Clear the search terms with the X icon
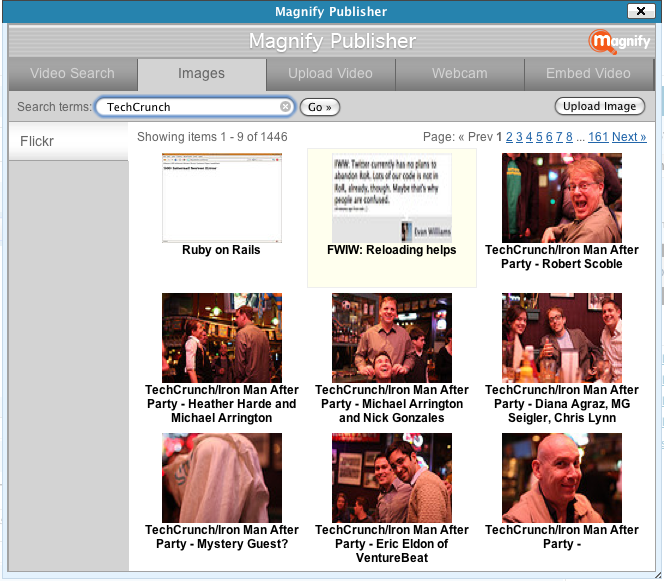This screenshot has width=664, height=581. coord(285,107)
